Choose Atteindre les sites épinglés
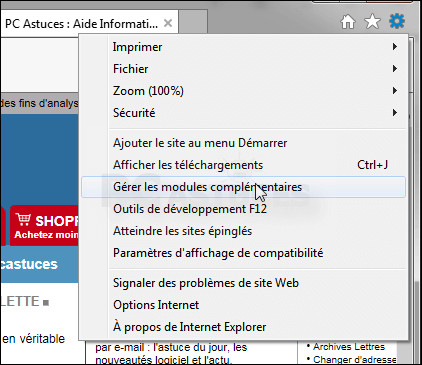This screenshot has width=422, height=365. [x=243, y=231]
